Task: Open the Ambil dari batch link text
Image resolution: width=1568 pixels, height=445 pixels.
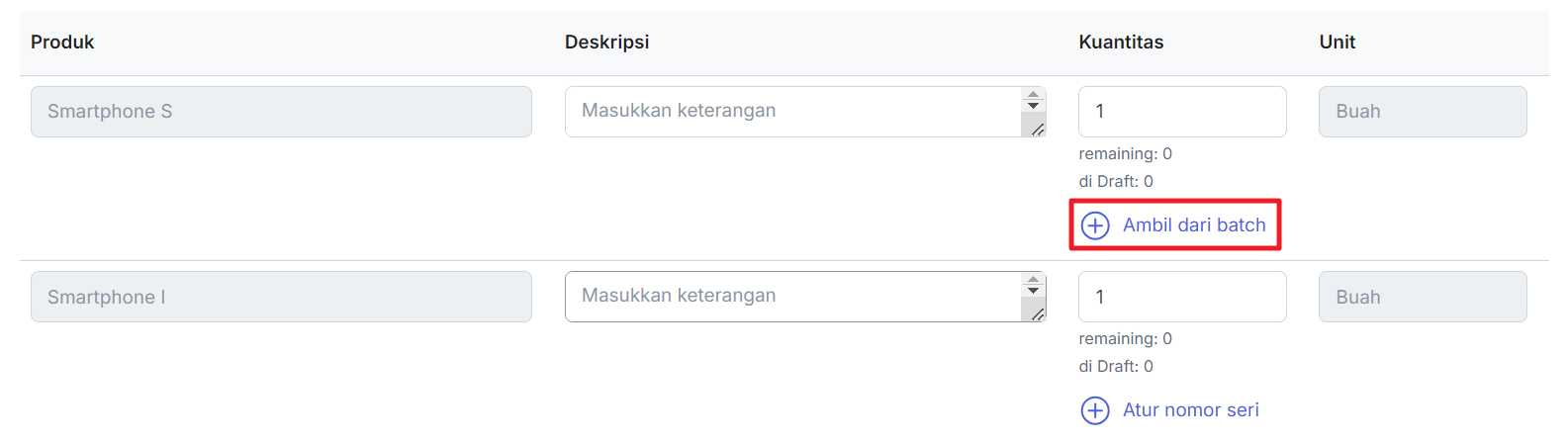Action: pyautogui.click(x=1194, y=225)
